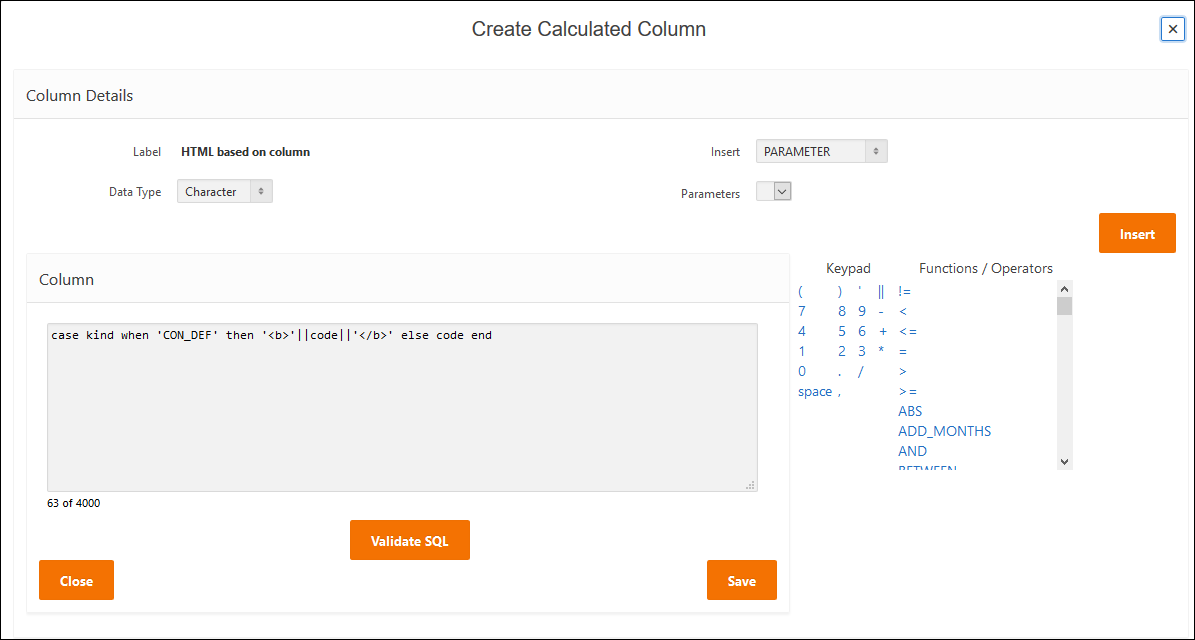
Task: Insert the space keypad entry
Action: (814, 392)
